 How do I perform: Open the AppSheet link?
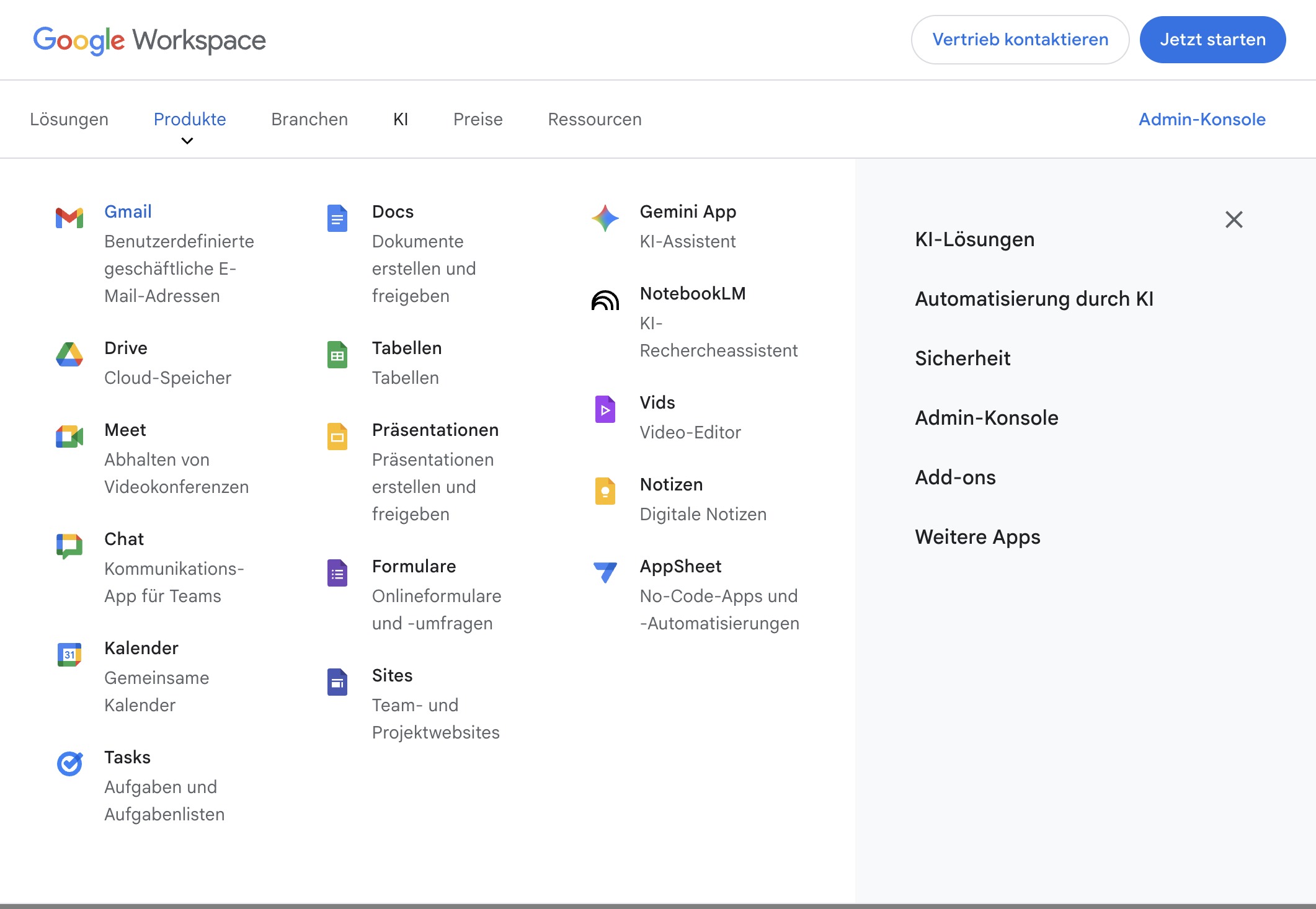[x=680, y=566]
